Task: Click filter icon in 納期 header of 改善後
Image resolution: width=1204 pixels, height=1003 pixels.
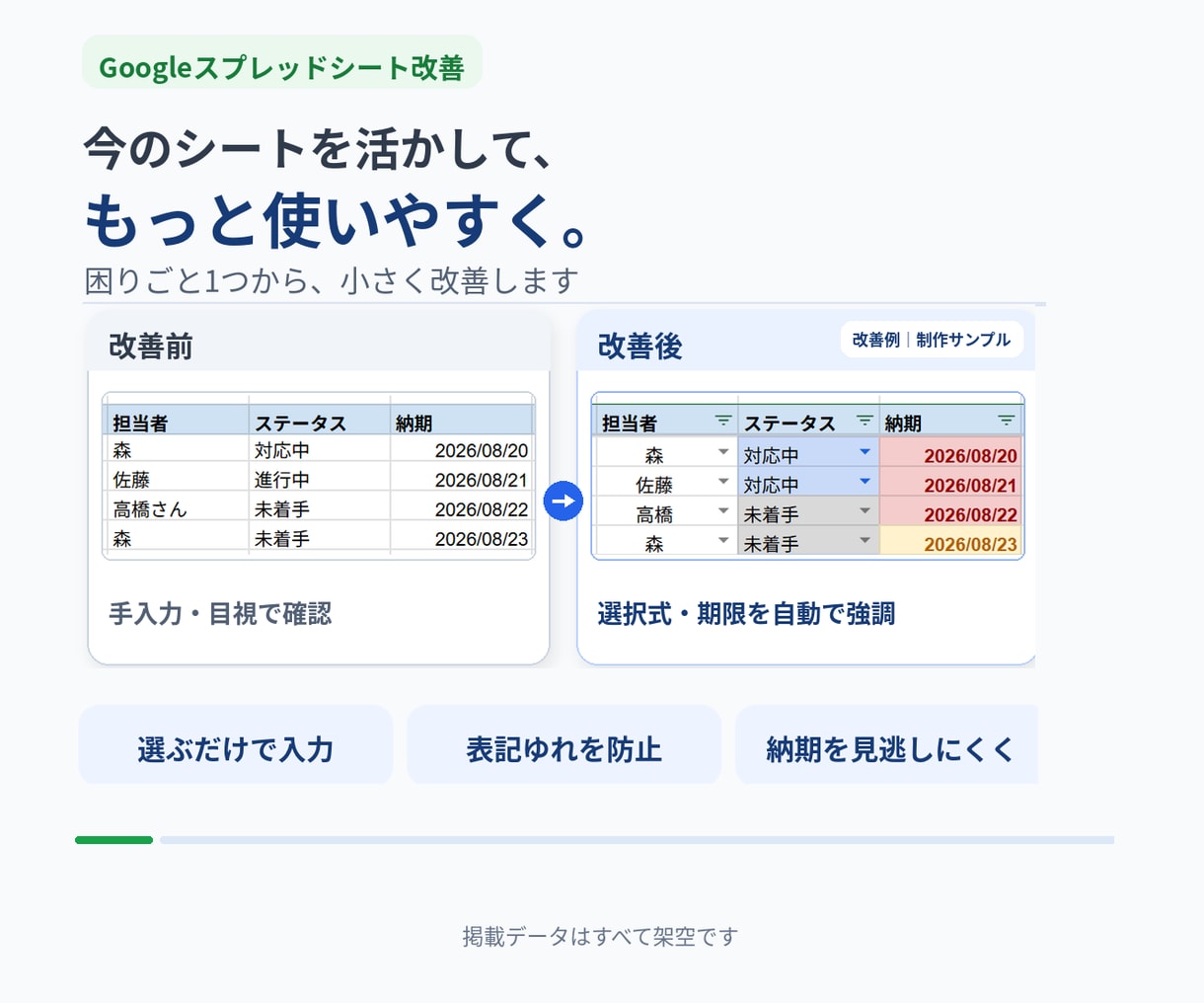Action: 1006,422
